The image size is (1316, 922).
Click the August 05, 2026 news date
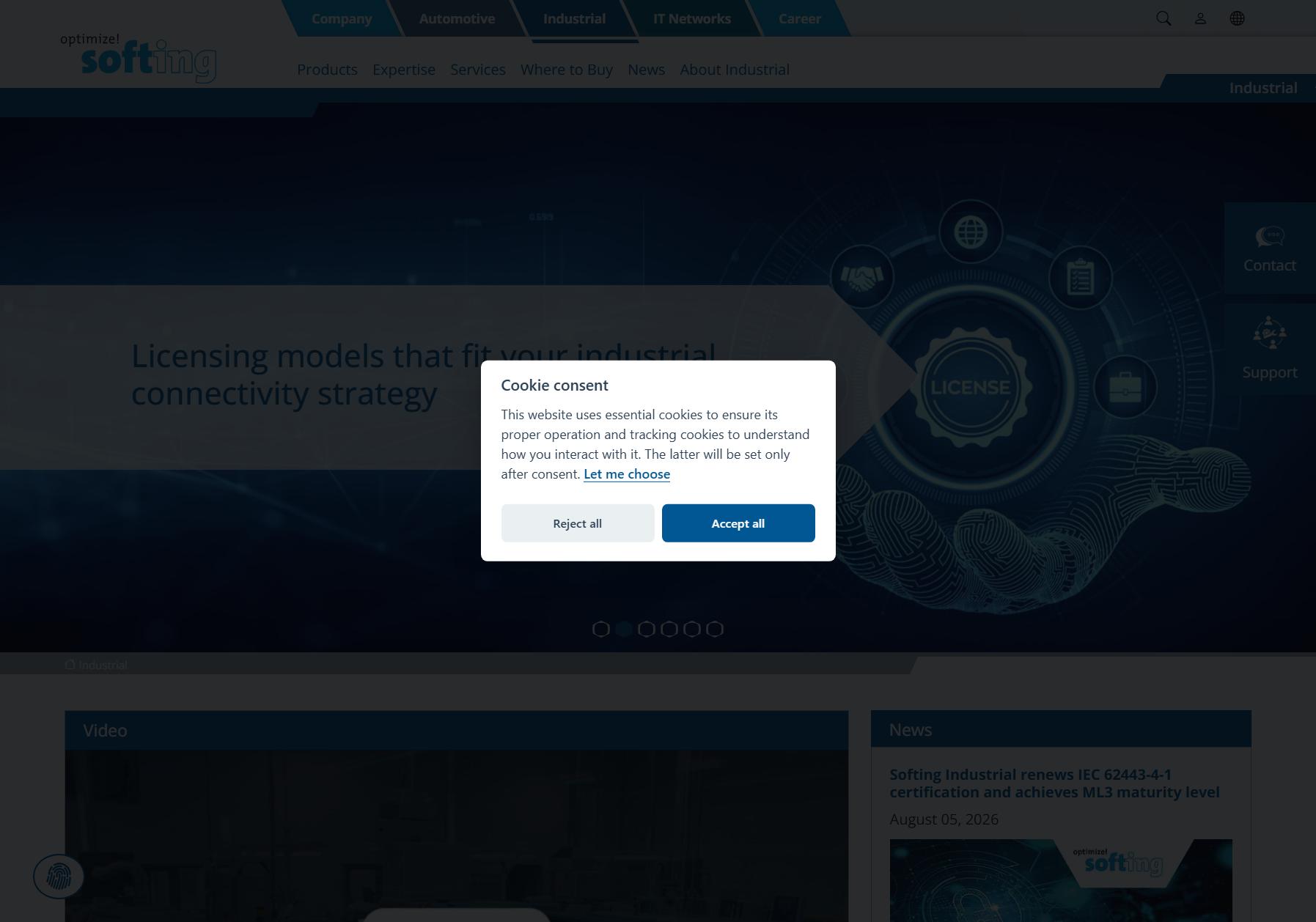point(944,819)
